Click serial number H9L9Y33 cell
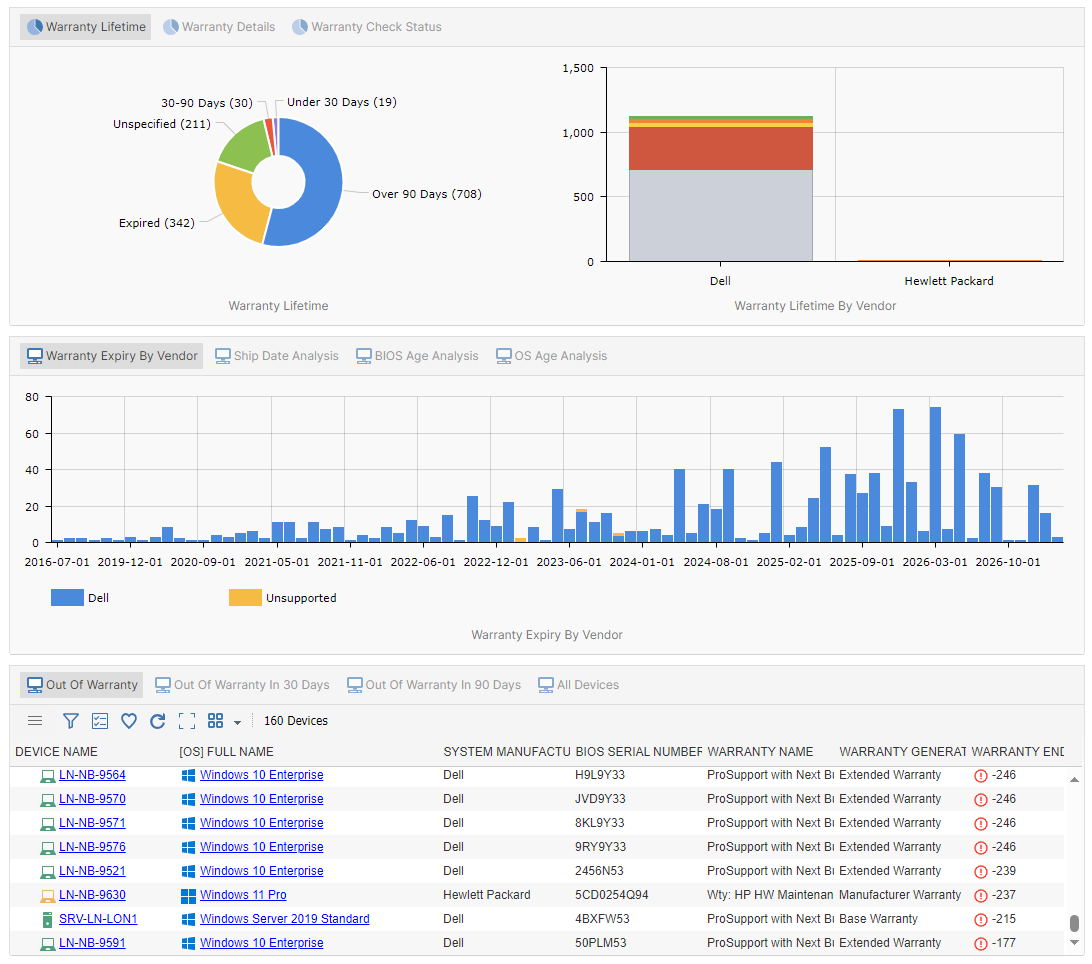The width and height of the screenshot is (1092, 964). point(600,775)
